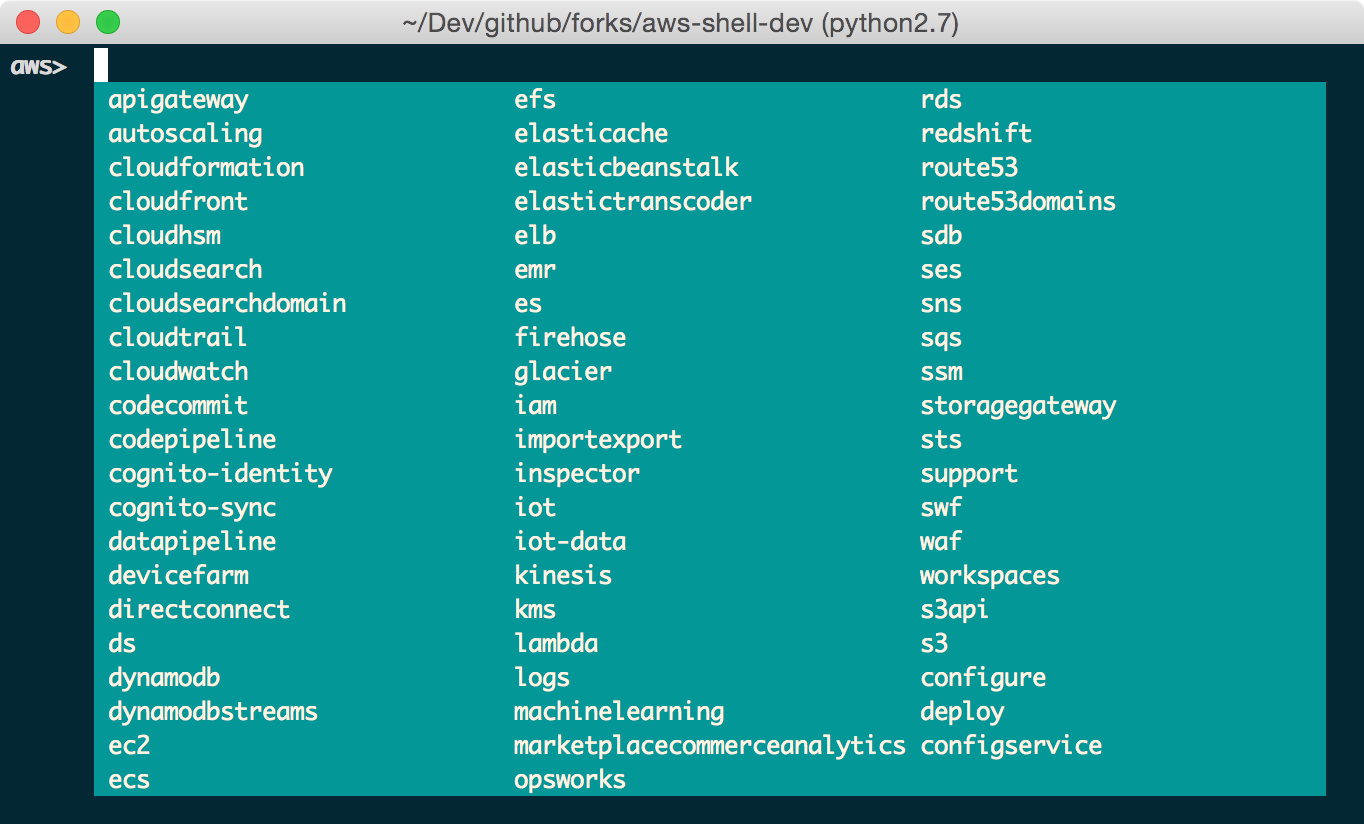
Task: Select lambda from the list
Action: pyautogui.click(x=556, y=644)
